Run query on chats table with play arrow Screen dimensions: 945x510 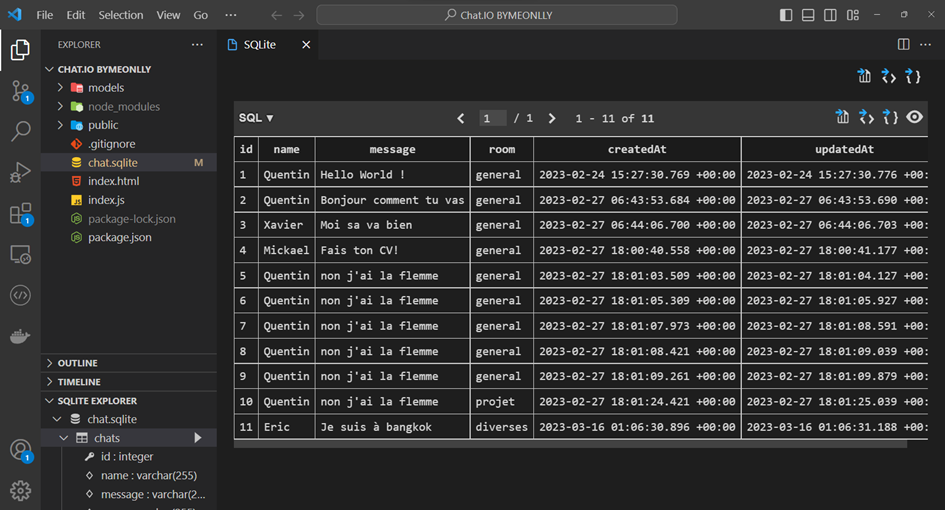tap(198, 438)
